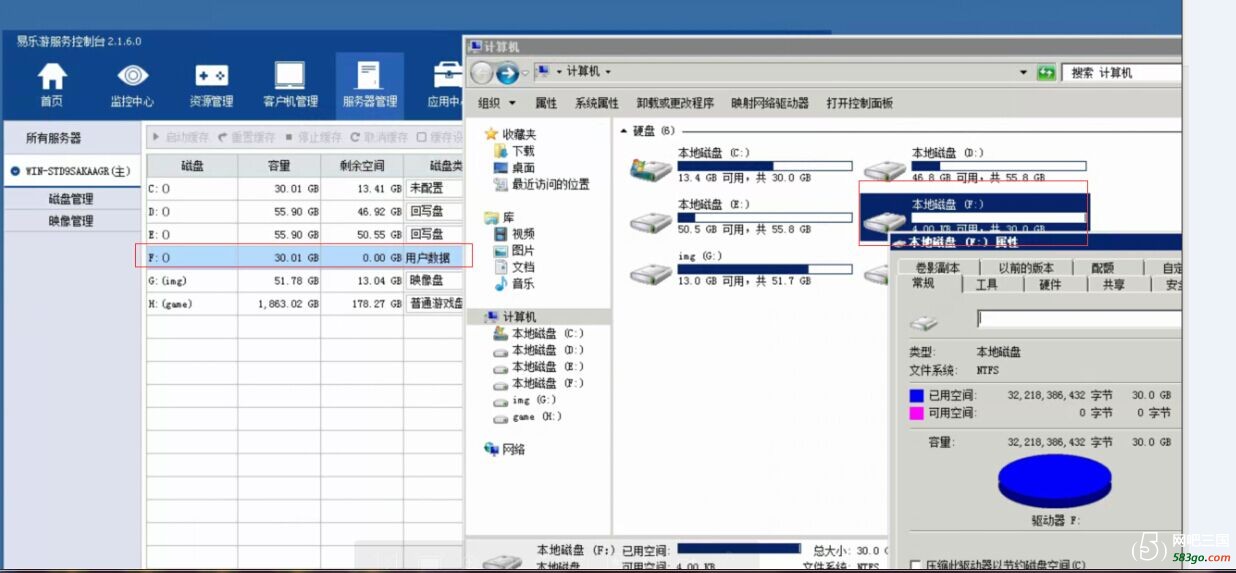Select the img (G:) drive icon
Viewport: 1236px width, 573px height.
(650, 271)
